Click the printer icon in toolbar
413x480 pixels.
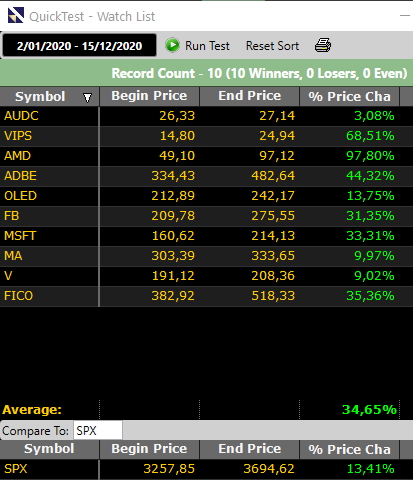323,45
